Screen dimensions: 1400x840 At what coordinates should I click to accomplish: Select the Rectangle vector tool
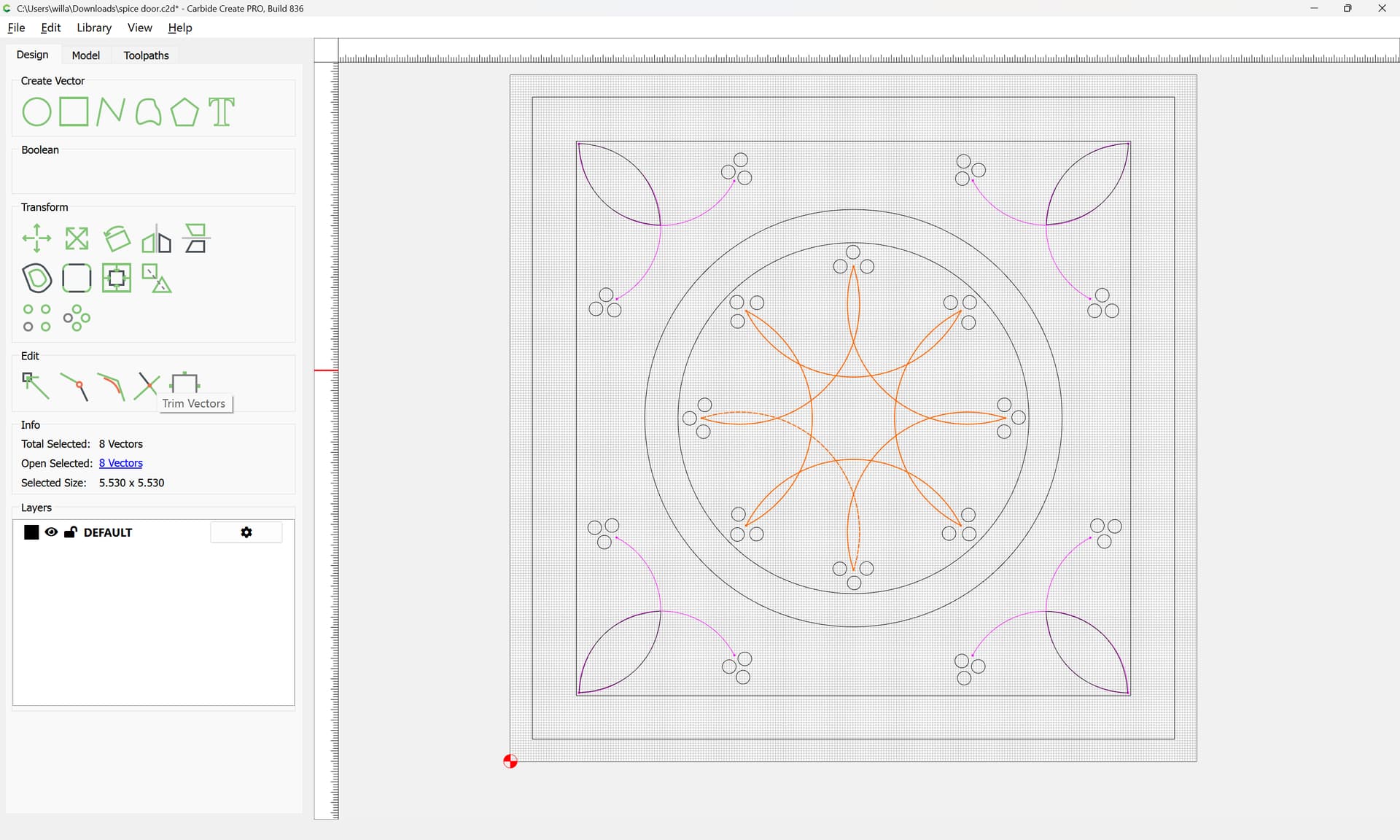(74, 112)
